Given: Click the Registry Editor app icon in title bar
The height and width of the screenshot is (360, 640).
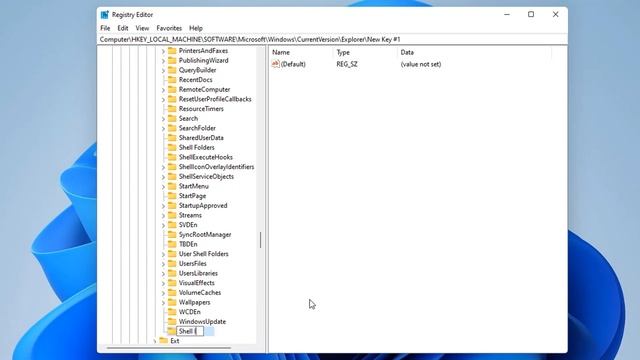Looking at the screenshot, I should tap(105, 15).
